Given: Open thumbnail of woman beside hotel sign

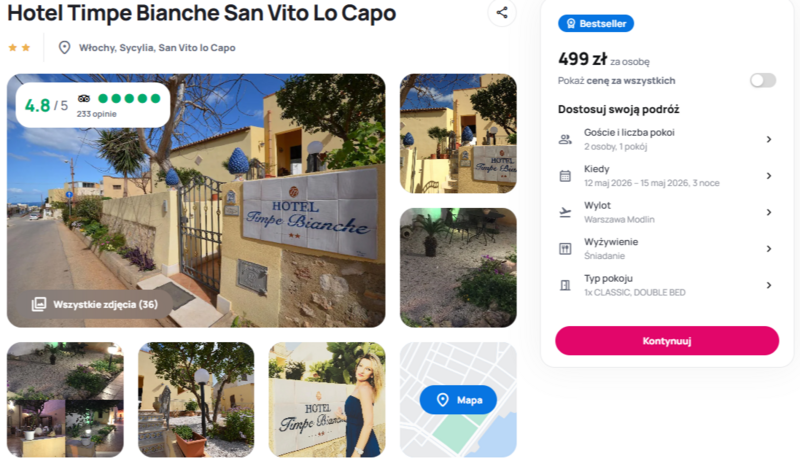Looking at the screenshot, I should tap(327, 400).
